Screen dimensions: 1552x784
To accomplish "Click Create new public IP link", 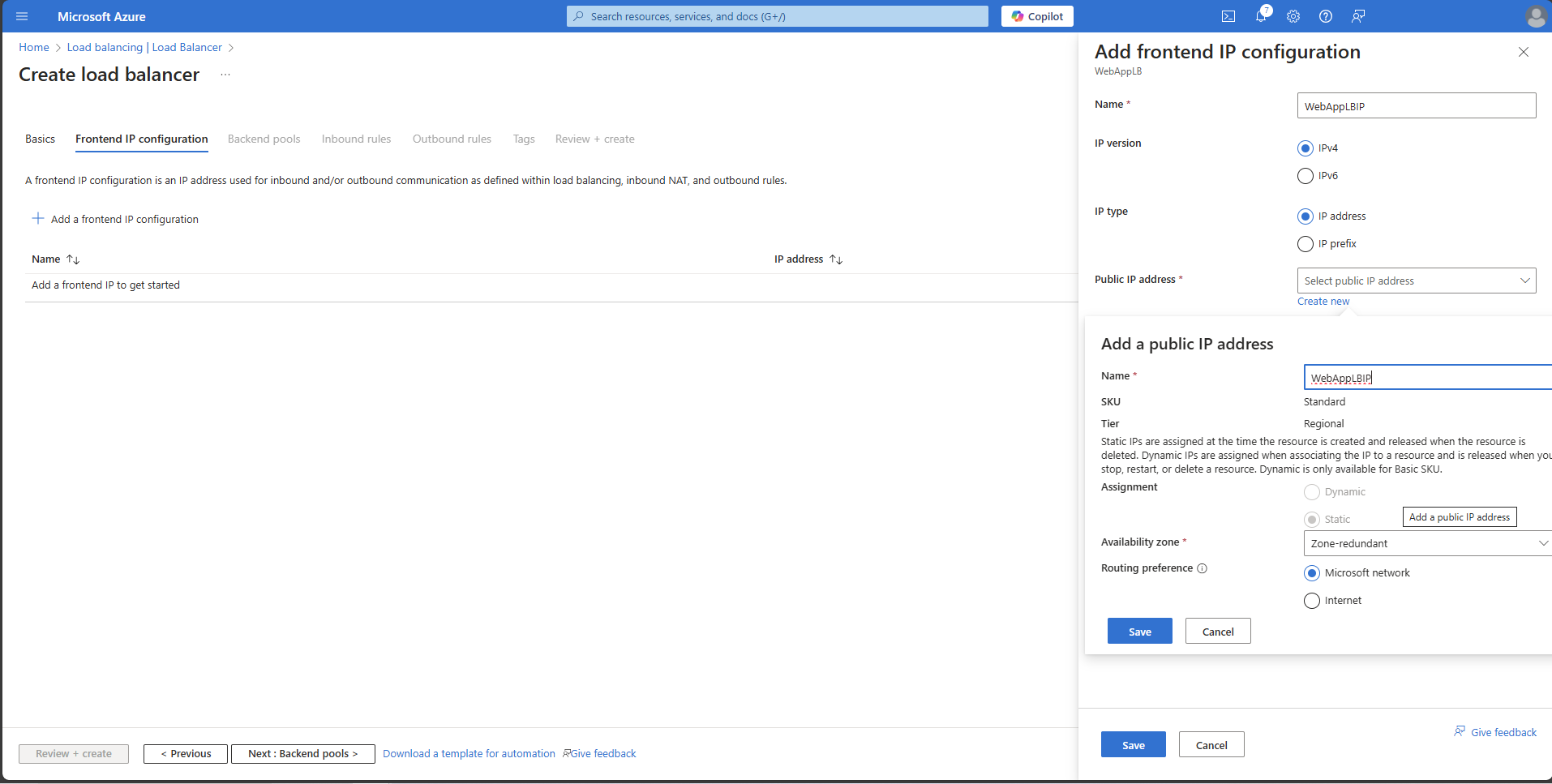I will [1323, 302].
